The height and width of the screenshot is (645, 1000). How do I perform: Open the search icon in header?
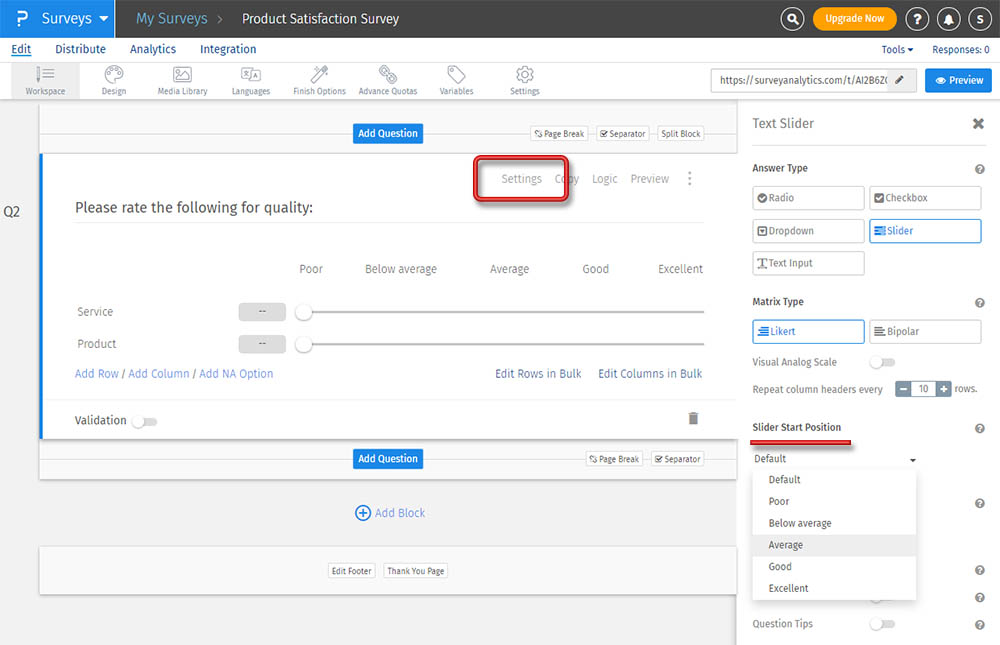pyautogui.click(x=793, y=19)
